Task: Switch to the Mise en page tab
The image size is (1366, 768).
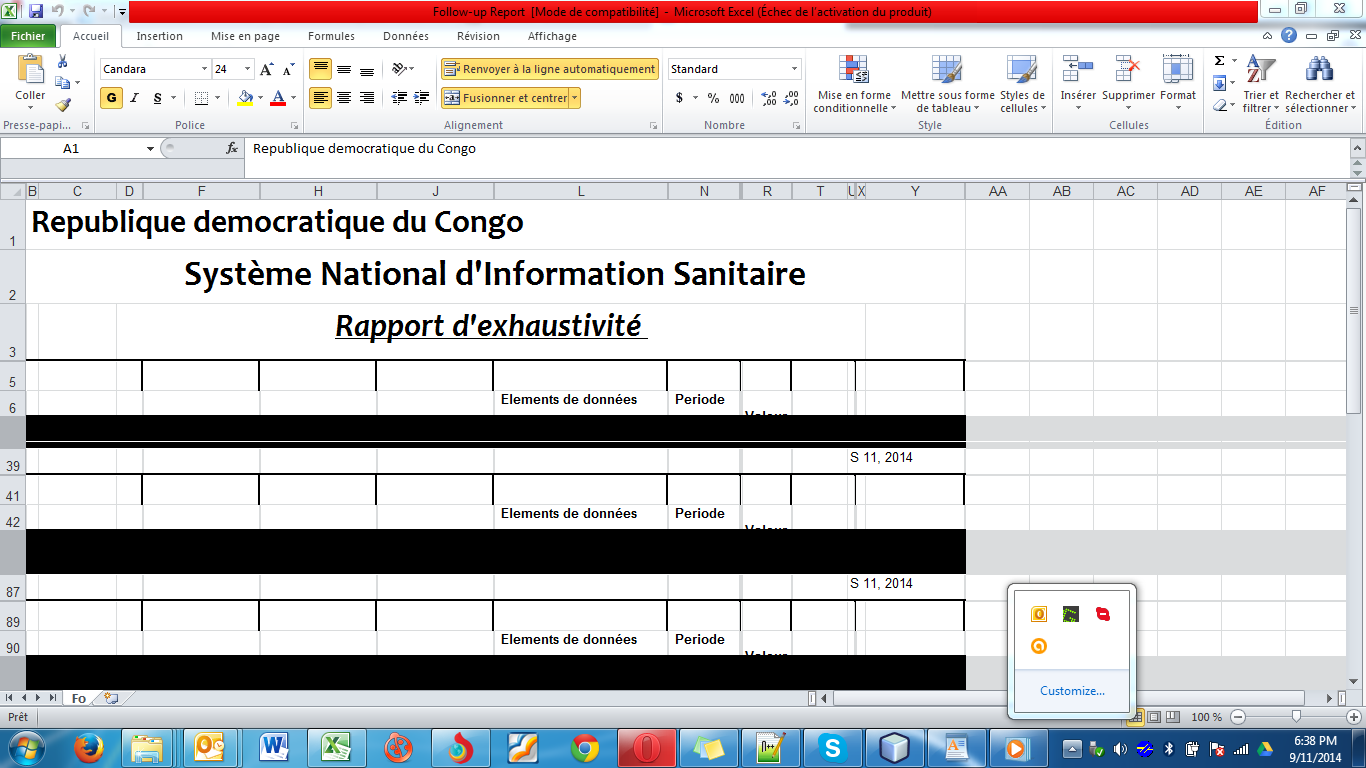Action: point(245,36)
